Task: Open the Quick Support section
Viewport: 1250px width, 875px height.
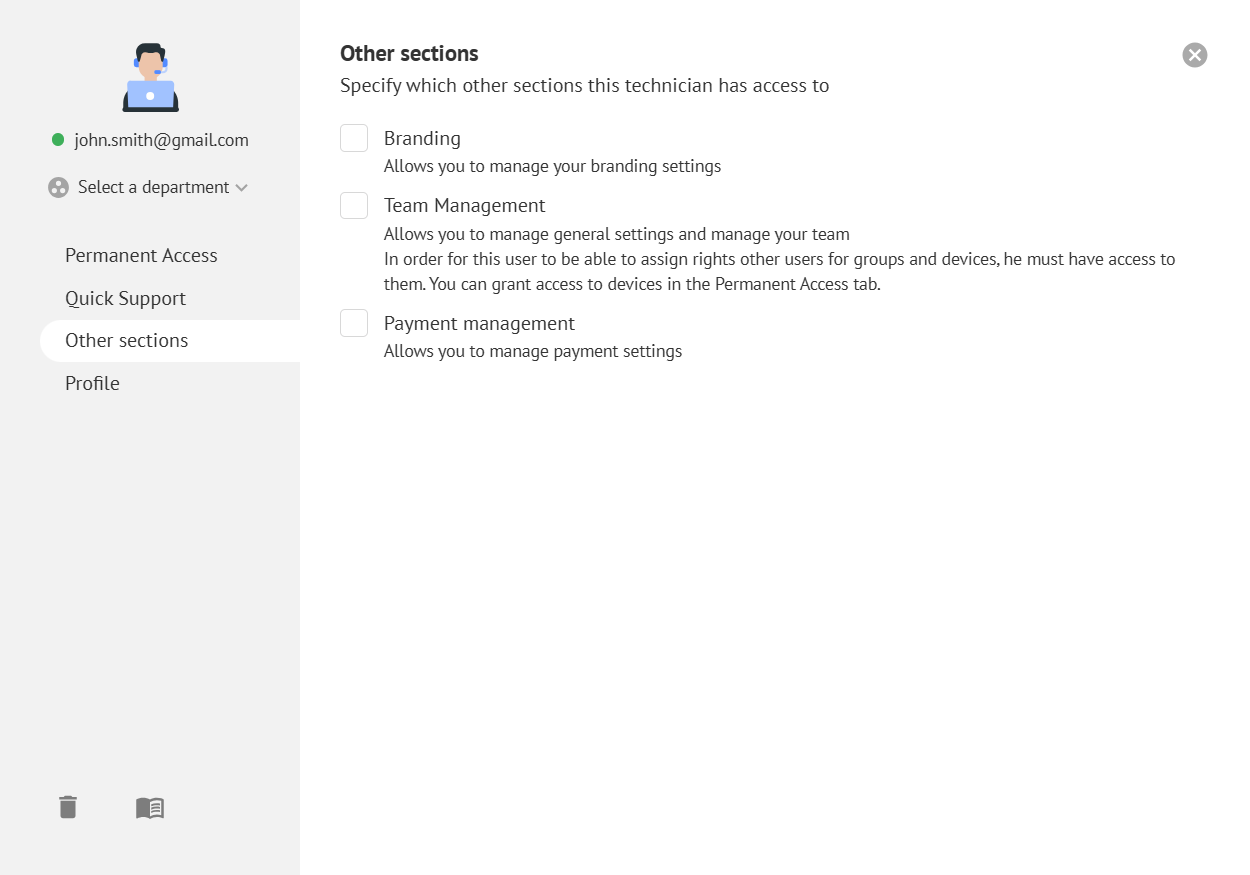Action: (x=125, y=298)
